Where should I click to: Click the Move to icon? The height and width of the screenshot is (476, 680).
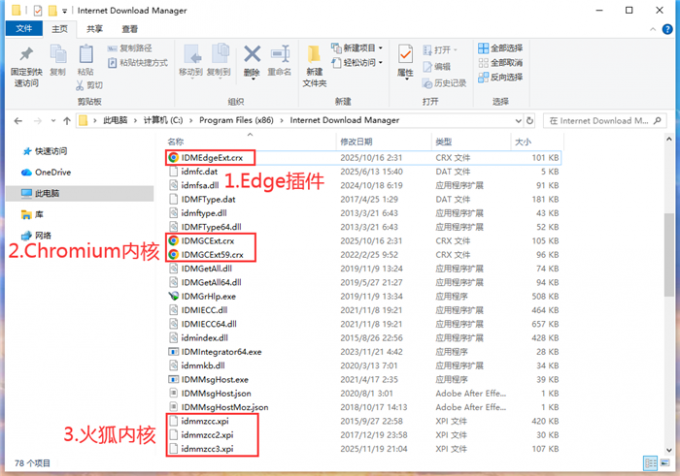click(x=192, y=54)
